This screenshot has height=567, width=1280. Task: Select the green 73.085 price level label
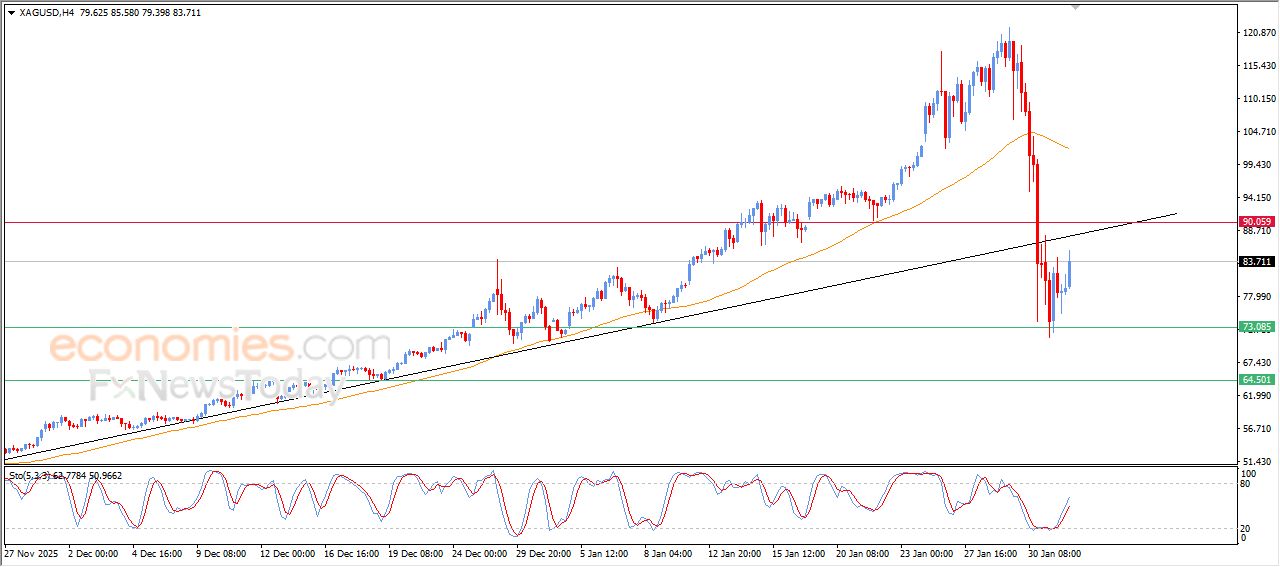pyautogui.click(x=1256, y=327)
